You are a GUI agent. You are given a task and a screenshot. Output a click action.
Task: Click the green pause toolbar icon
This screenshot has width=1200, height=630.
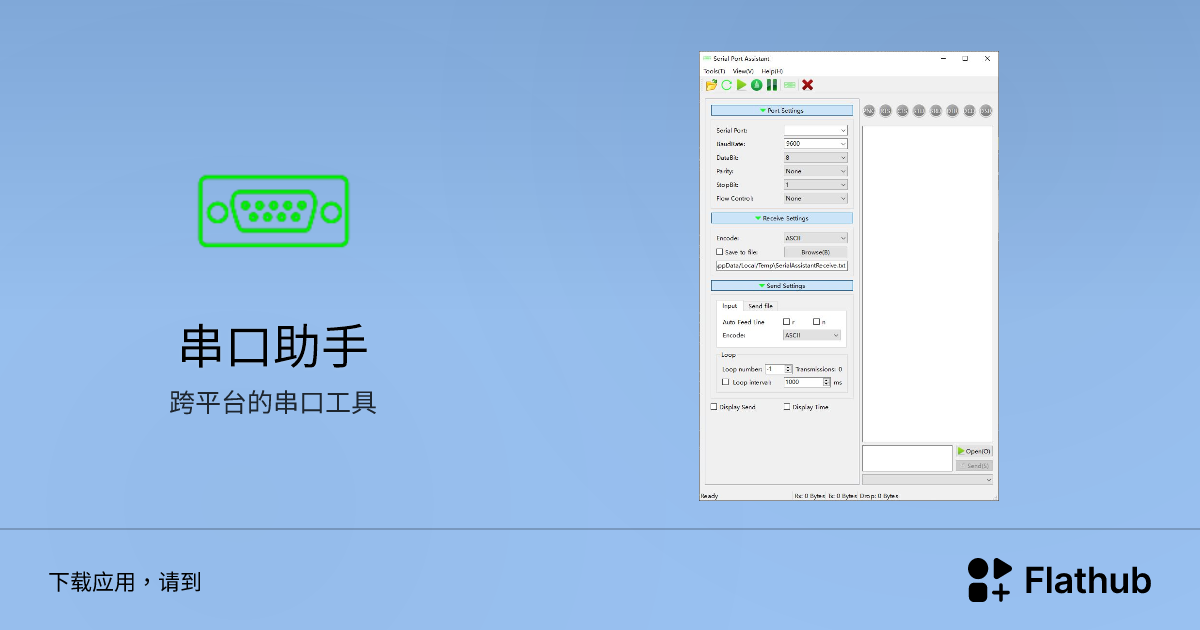pos(771,85)
